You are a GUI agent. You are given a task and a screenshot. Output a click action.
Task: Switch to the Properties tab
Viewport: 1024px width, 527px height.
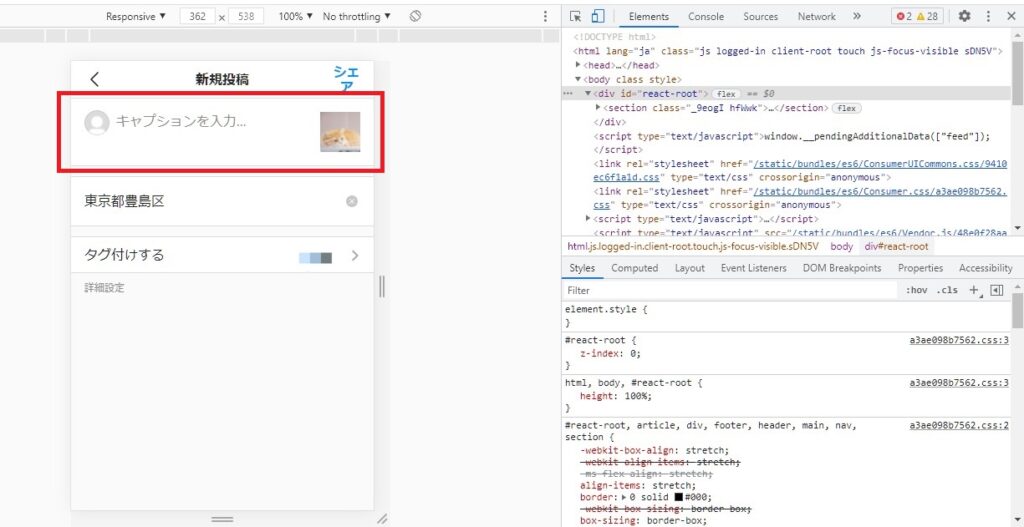920,268
